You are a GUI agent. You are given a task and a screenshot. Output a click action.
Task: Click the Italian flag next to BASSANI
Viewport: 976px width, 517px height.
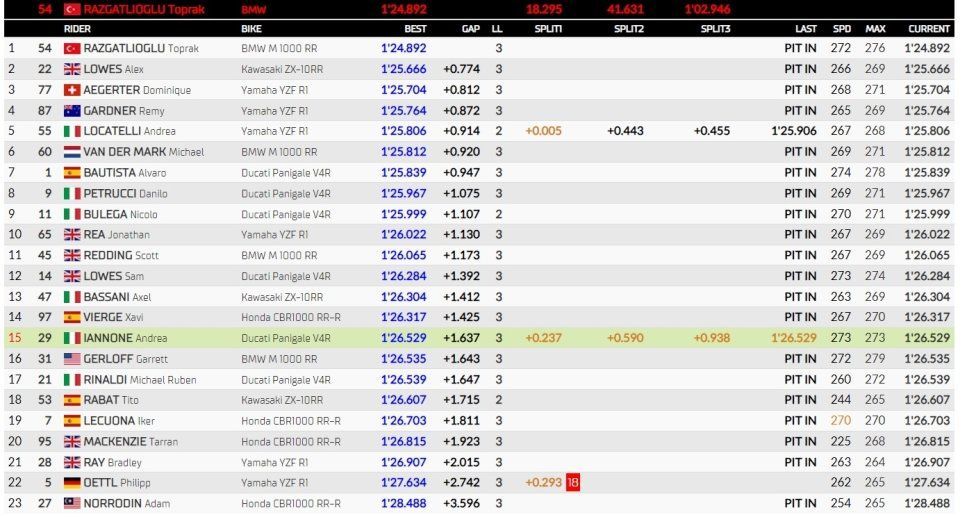72,297
